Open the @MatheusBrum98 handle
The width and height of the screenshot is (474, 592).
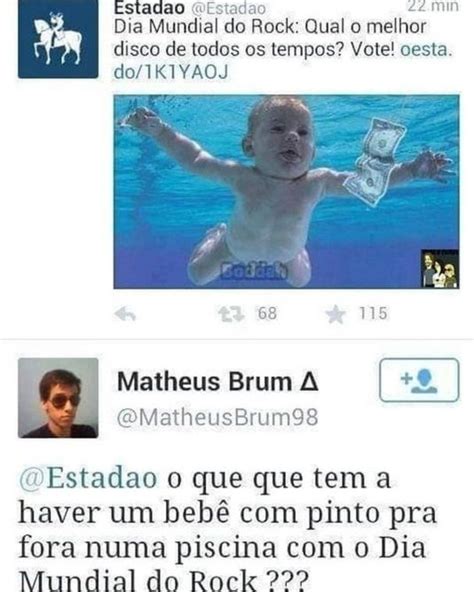coord(218,418)
